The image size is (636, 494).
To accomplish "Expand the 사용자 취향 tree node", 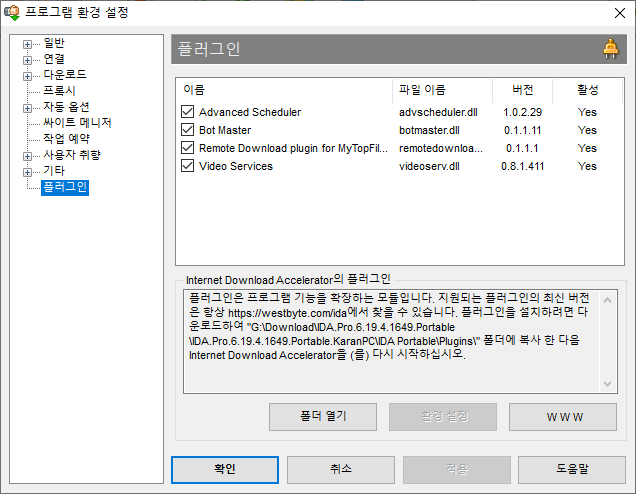I will click(x=27, y=156).
